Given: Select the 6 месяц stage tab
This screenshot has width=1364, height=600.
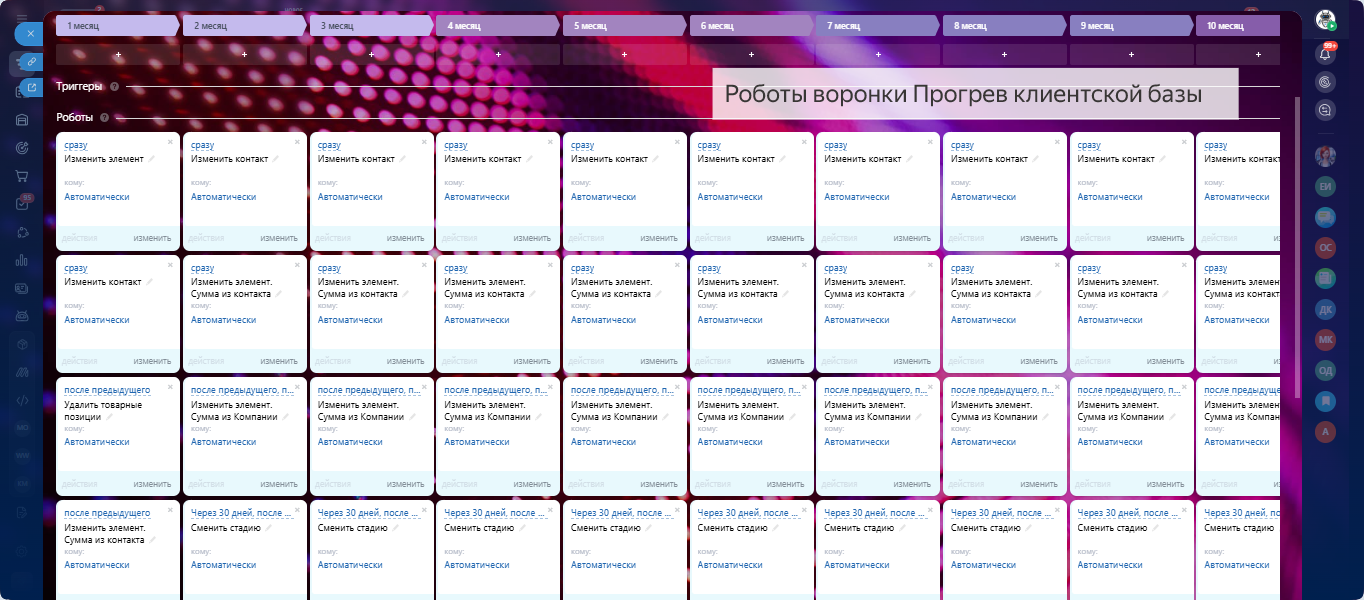Looking at the screenshot, I should (751, 25).
